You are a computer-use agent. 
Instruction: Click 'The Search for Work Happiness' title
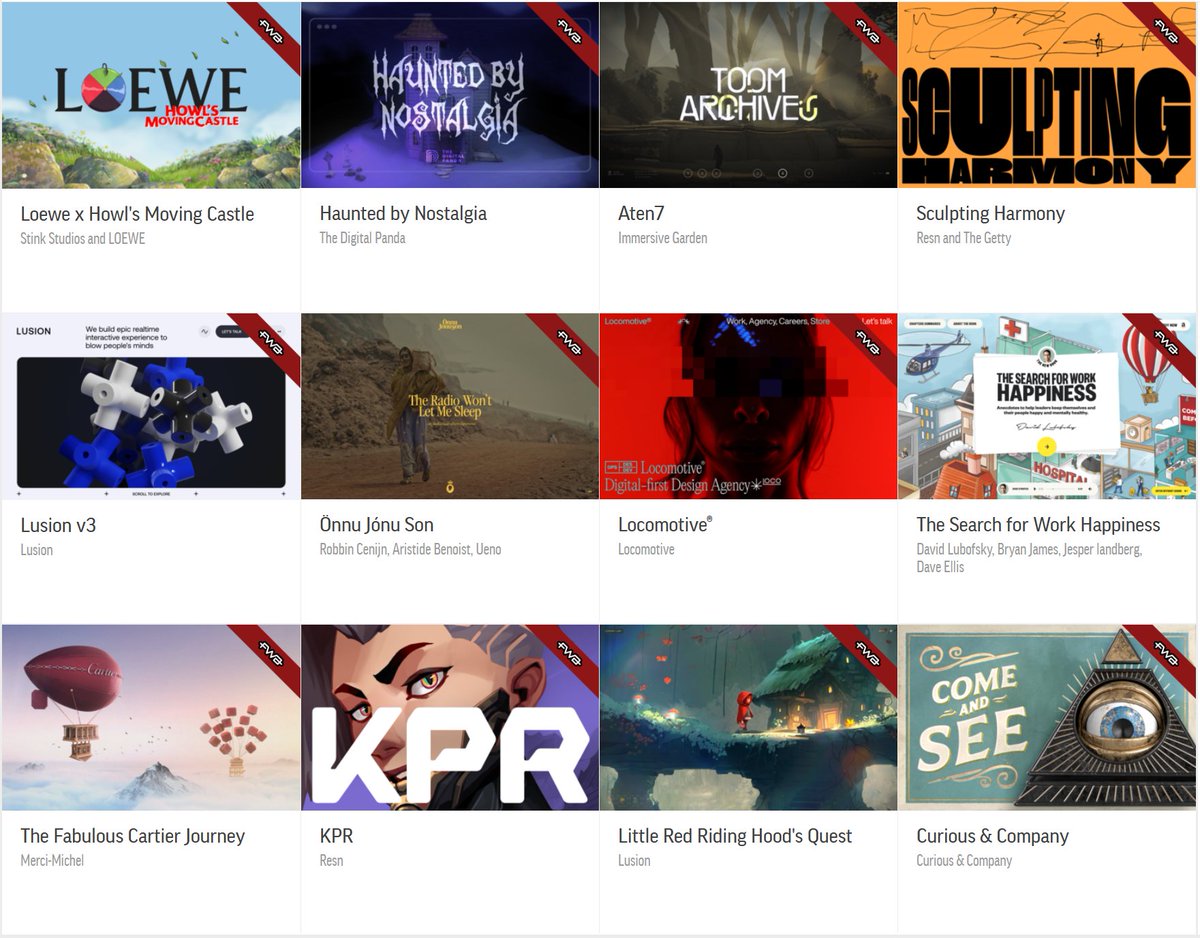tap(1038, 525)
